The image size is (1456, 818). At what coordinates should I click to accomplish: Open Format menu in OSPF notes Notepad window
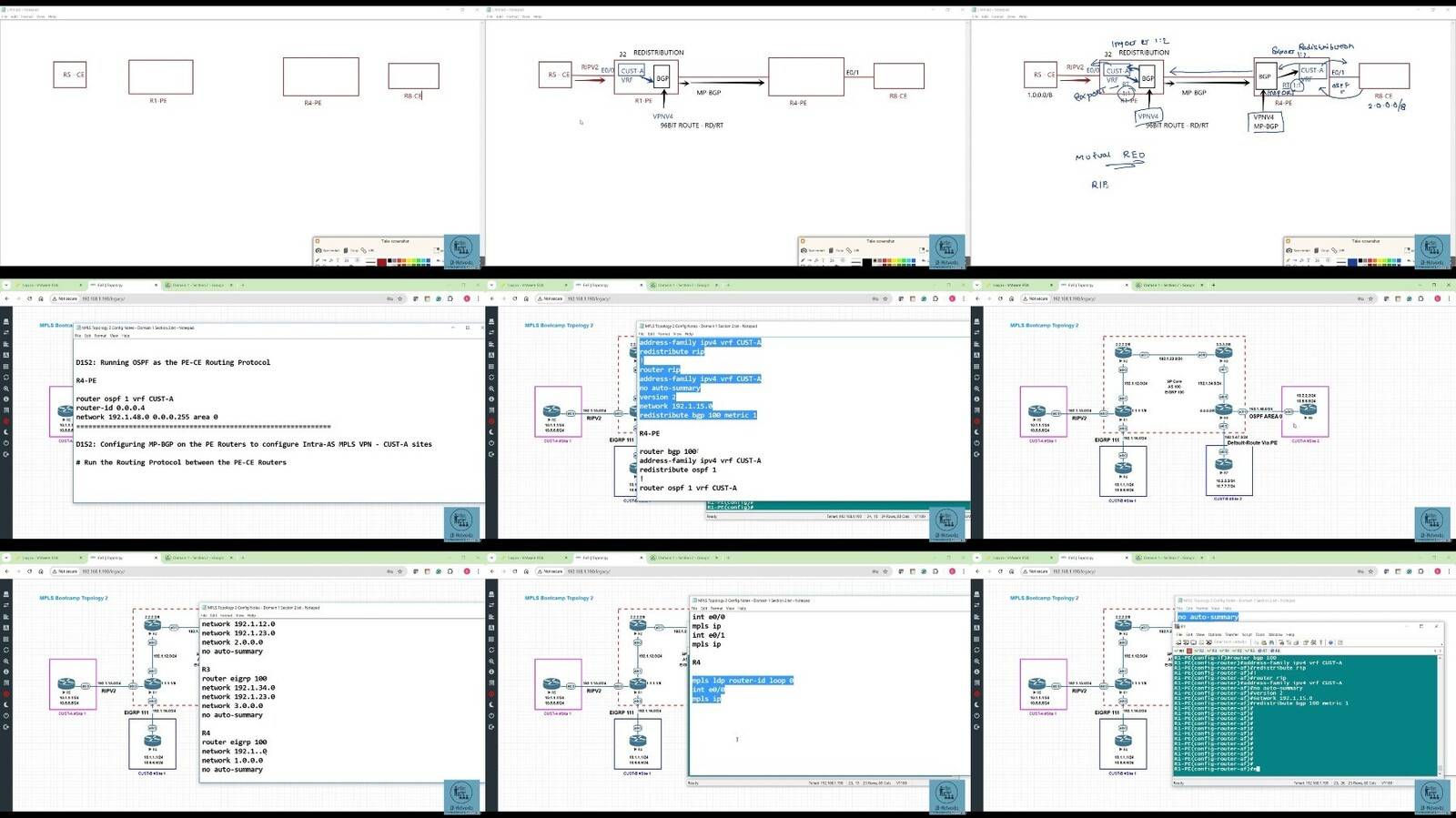pos(100,336)
